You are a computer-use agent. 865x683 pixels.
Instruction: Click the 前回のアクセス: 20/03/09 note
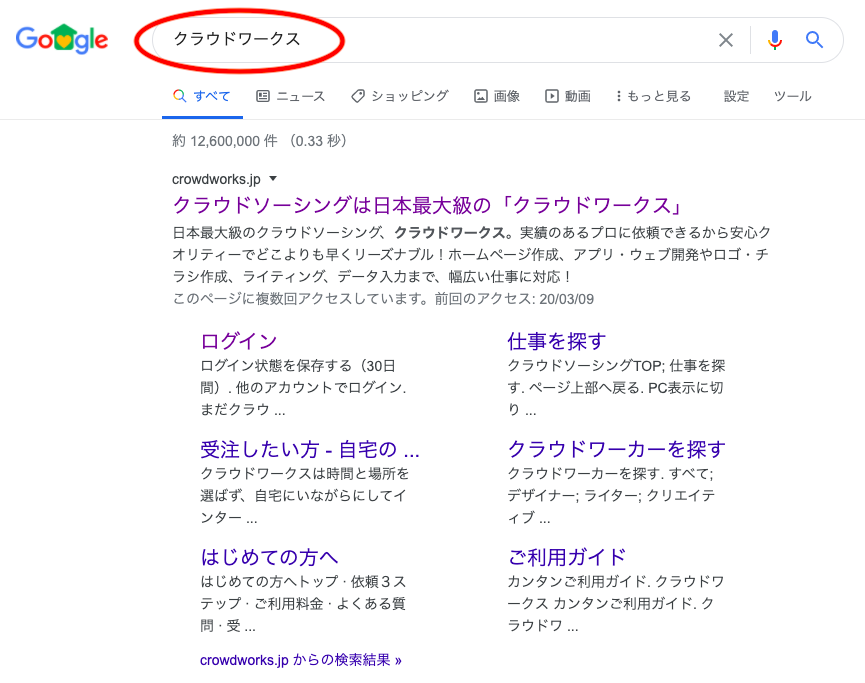514,299
